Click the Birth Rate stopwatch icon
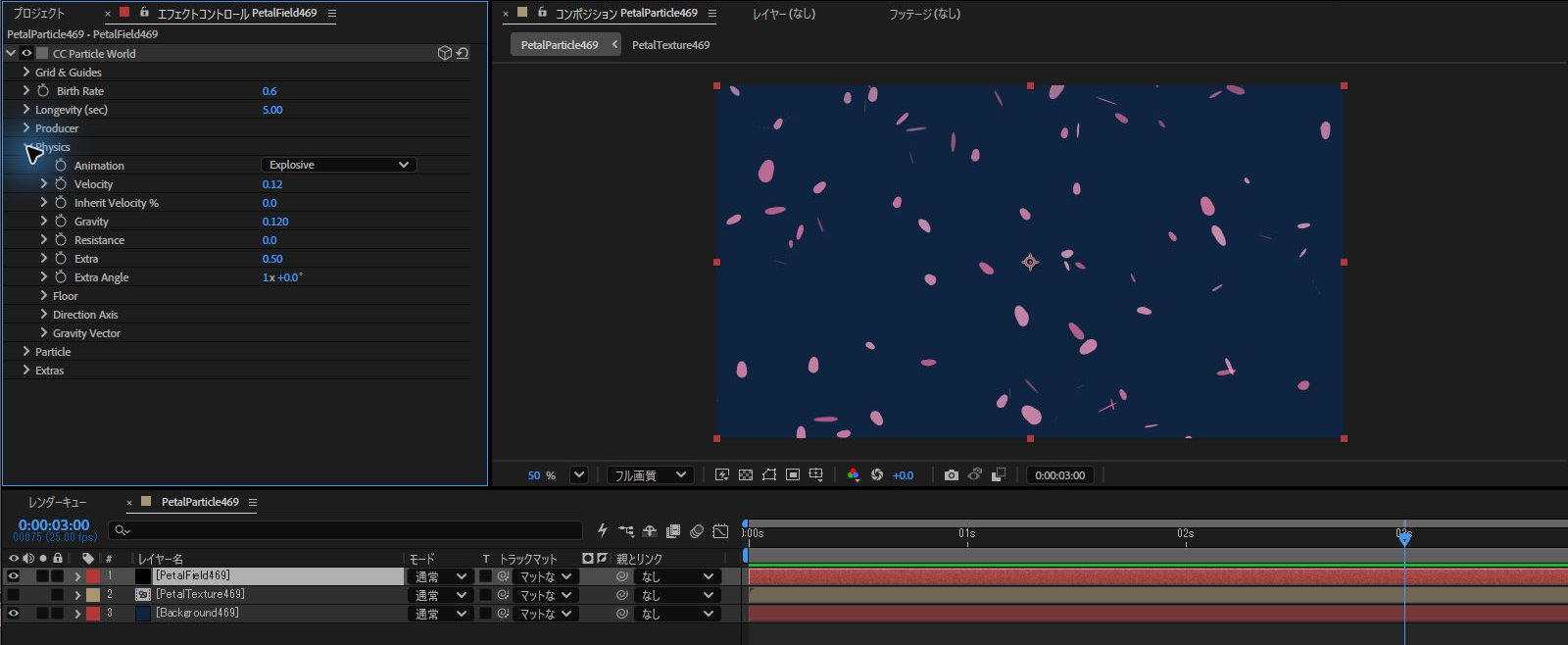 pos(43,90)
